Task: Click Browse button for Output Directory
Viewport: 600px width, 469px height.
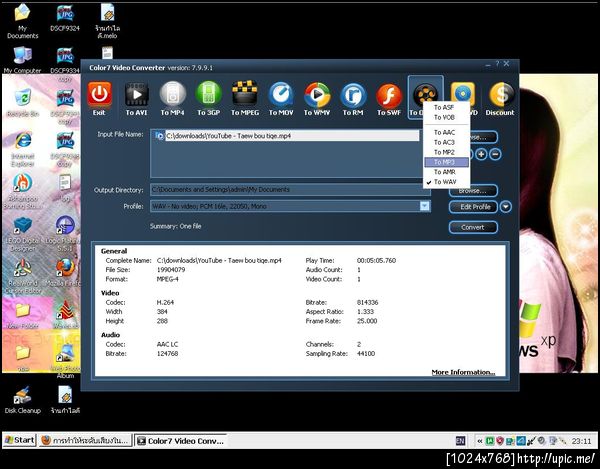Action: point(473,191)
